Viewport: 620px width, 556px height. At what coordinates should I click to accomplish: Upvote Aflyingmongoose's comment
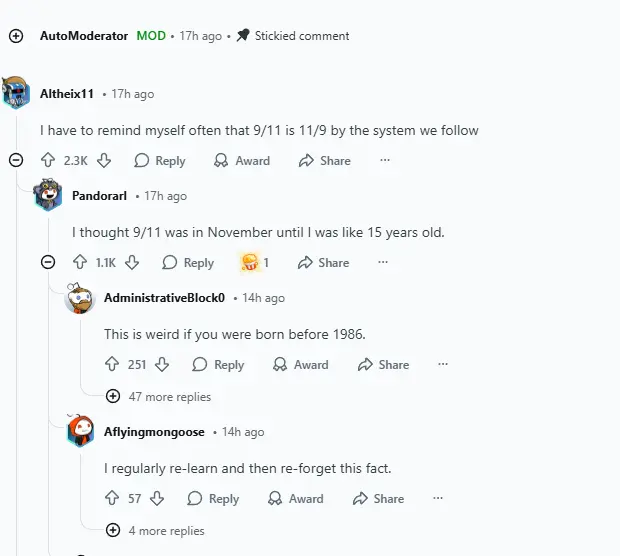tap(112, 499)
